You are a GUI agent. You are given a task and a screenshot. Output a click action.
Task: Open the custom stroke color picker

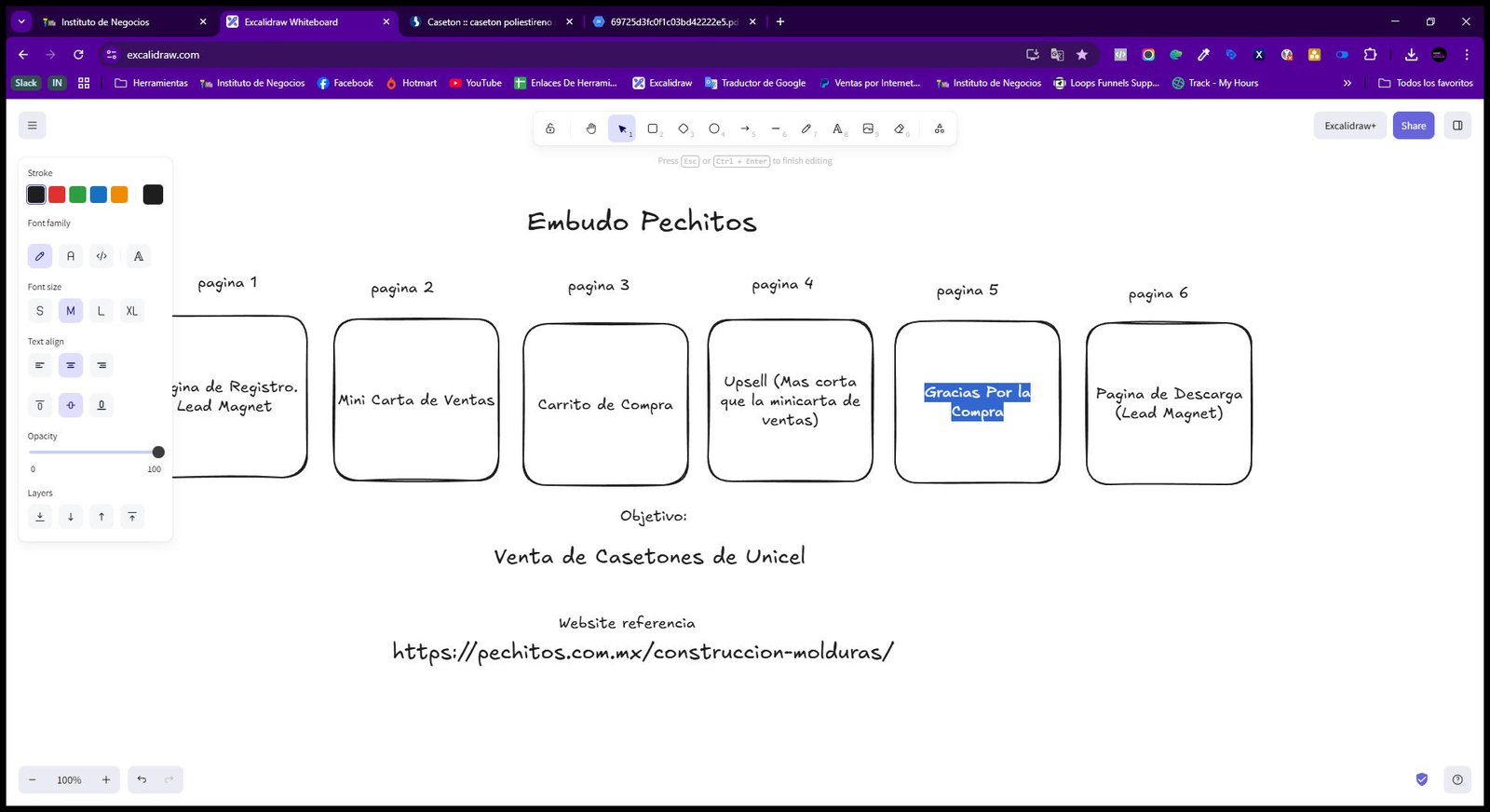153,195
